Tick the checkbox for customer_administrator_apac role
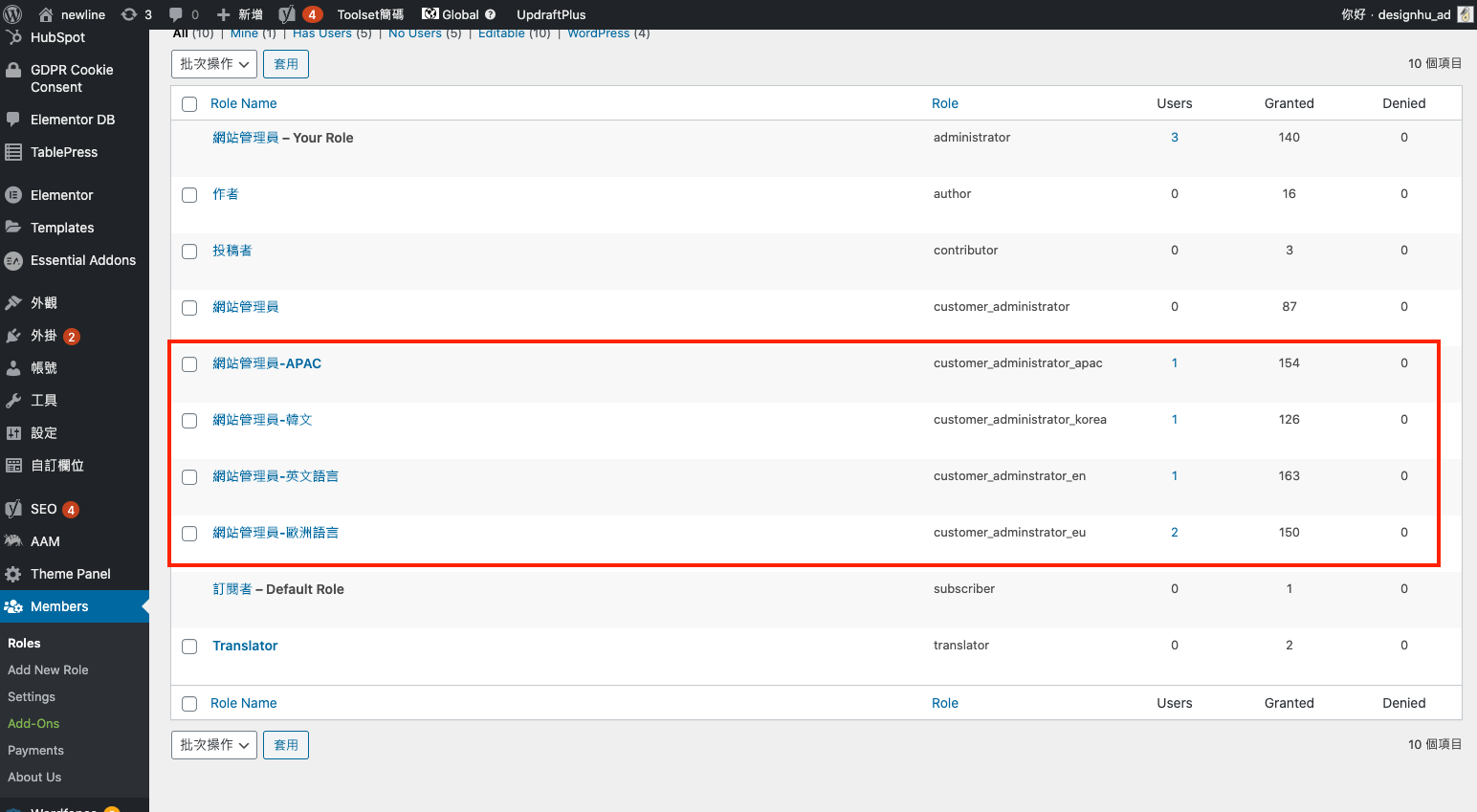Screen dimensions: 1477x812 pos(189,364)
